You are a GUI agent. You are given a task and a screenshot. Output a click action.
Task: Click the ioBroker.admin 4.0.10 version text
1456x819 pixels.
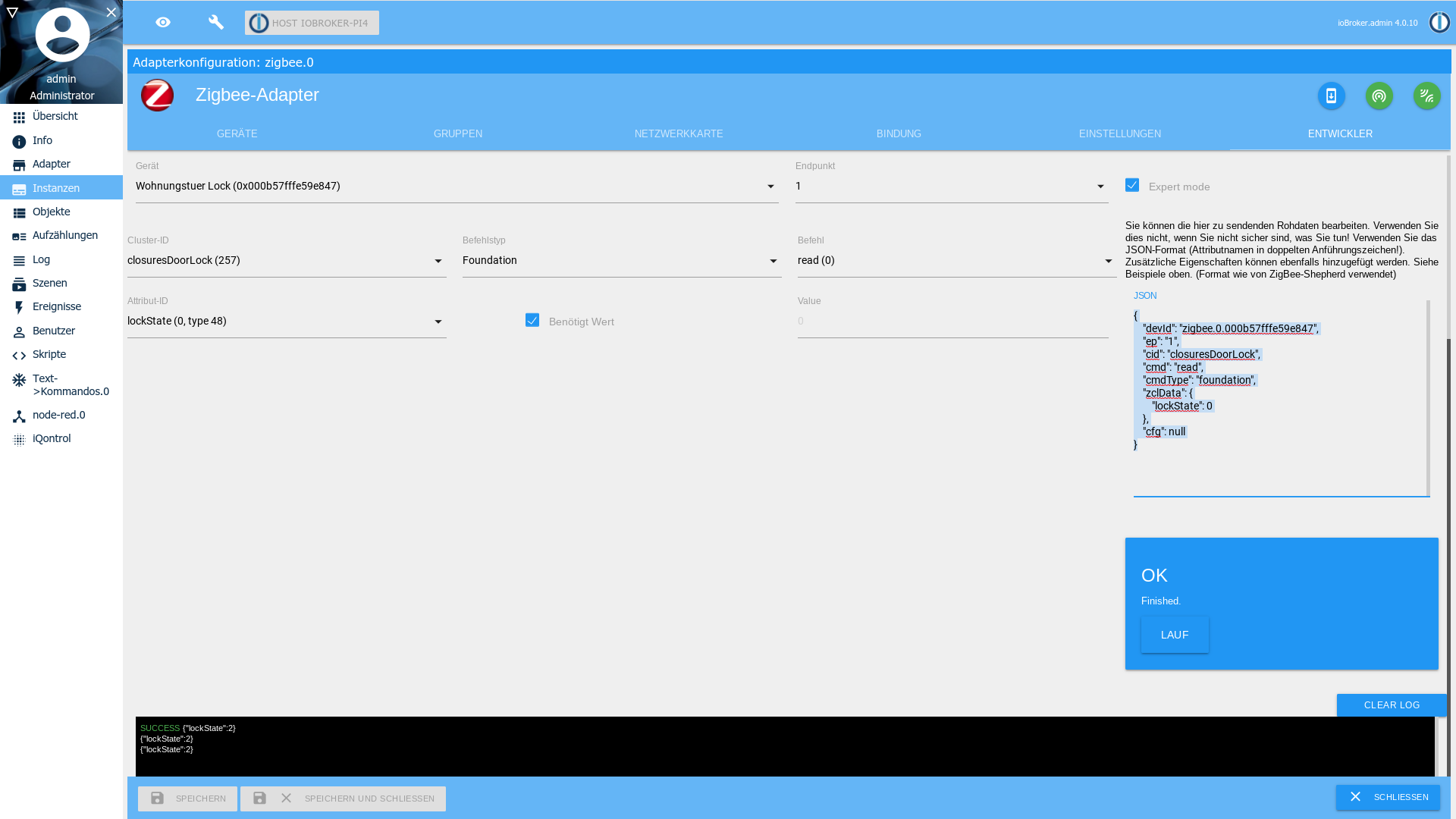click(1377, 23)
